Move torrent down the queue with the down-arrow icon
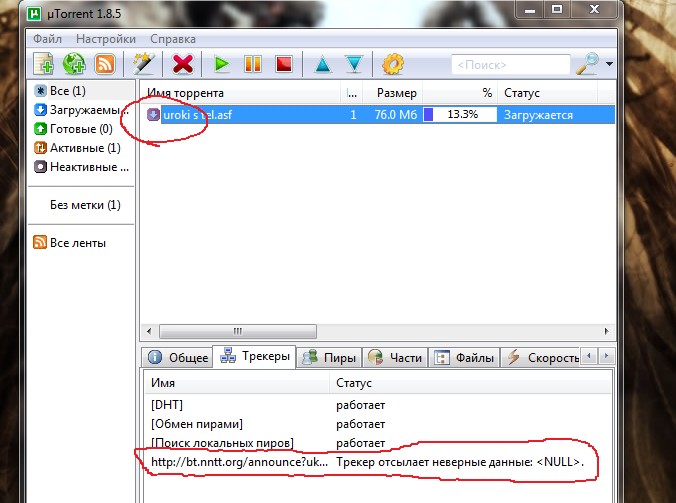 [354, 64]
